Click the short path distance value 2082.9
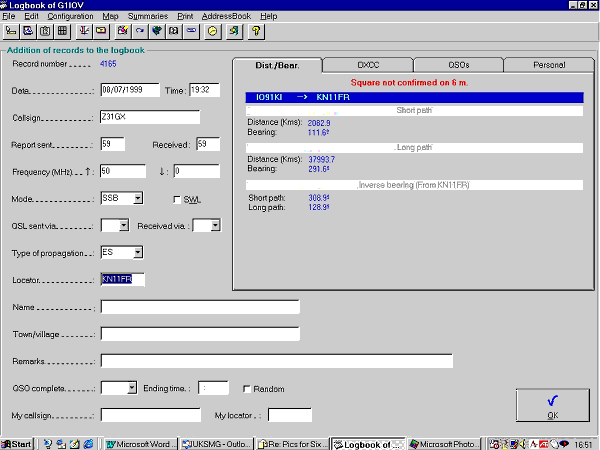 click(319, 123)
